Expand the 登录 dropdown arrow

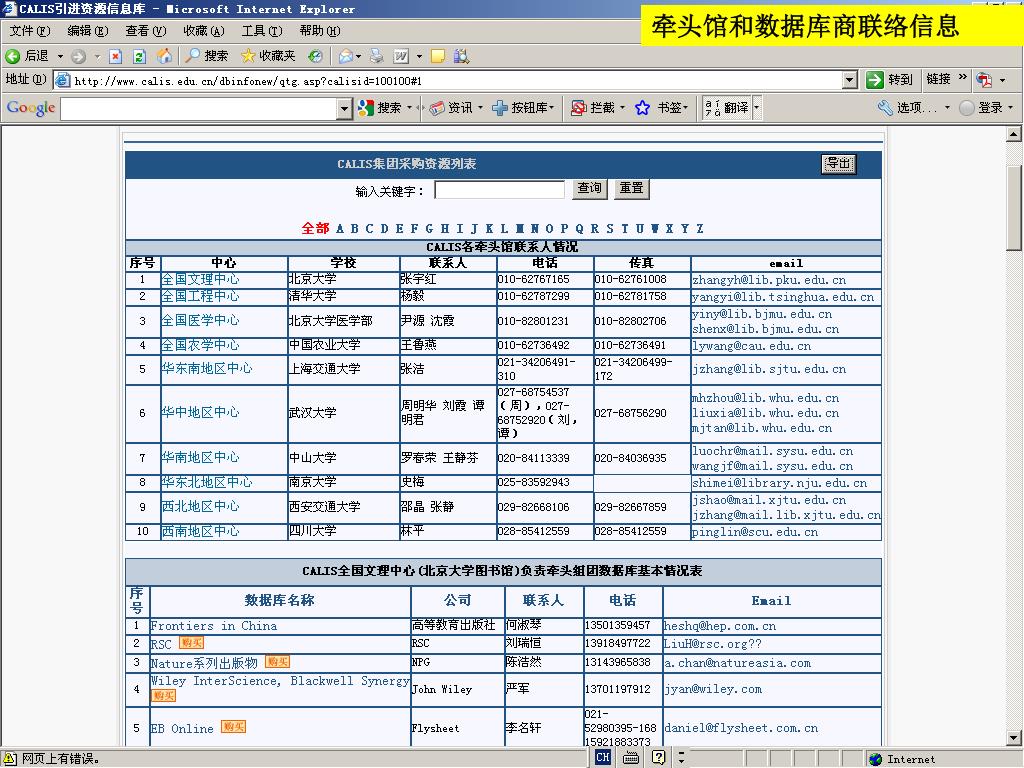coord(1010,108)
